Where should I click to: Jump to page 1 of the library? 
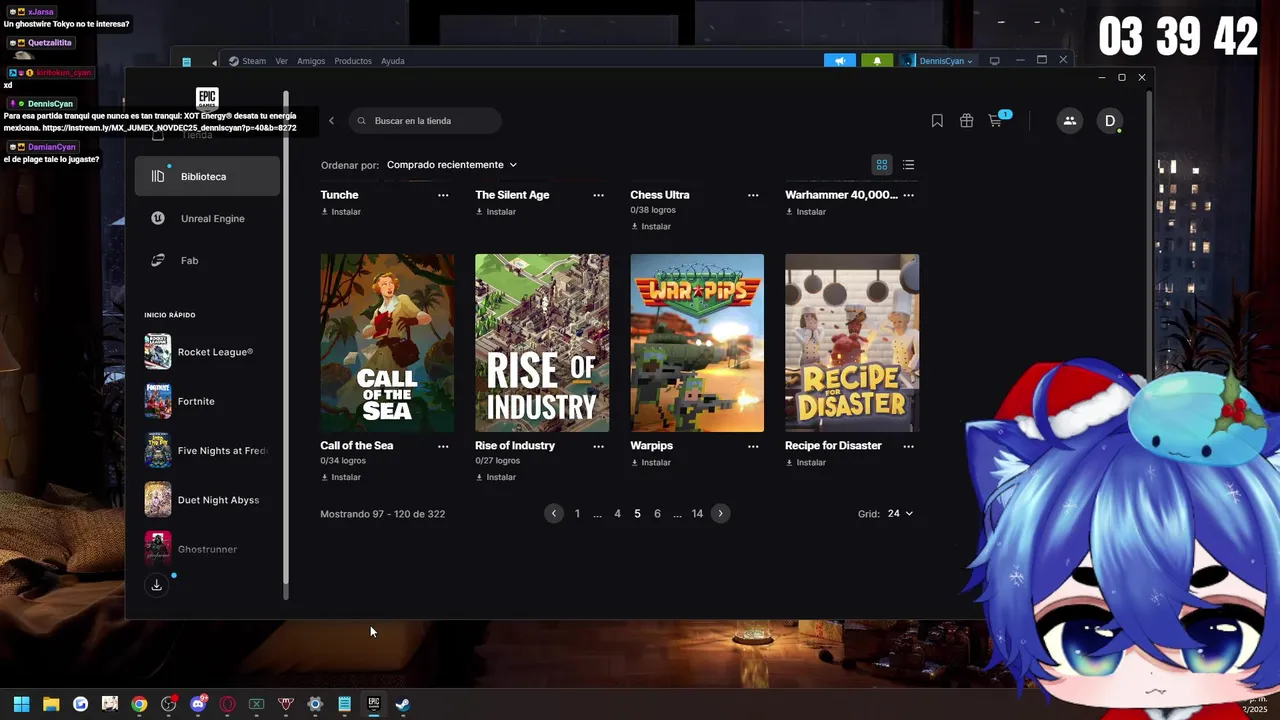click(x=577, y=514)
